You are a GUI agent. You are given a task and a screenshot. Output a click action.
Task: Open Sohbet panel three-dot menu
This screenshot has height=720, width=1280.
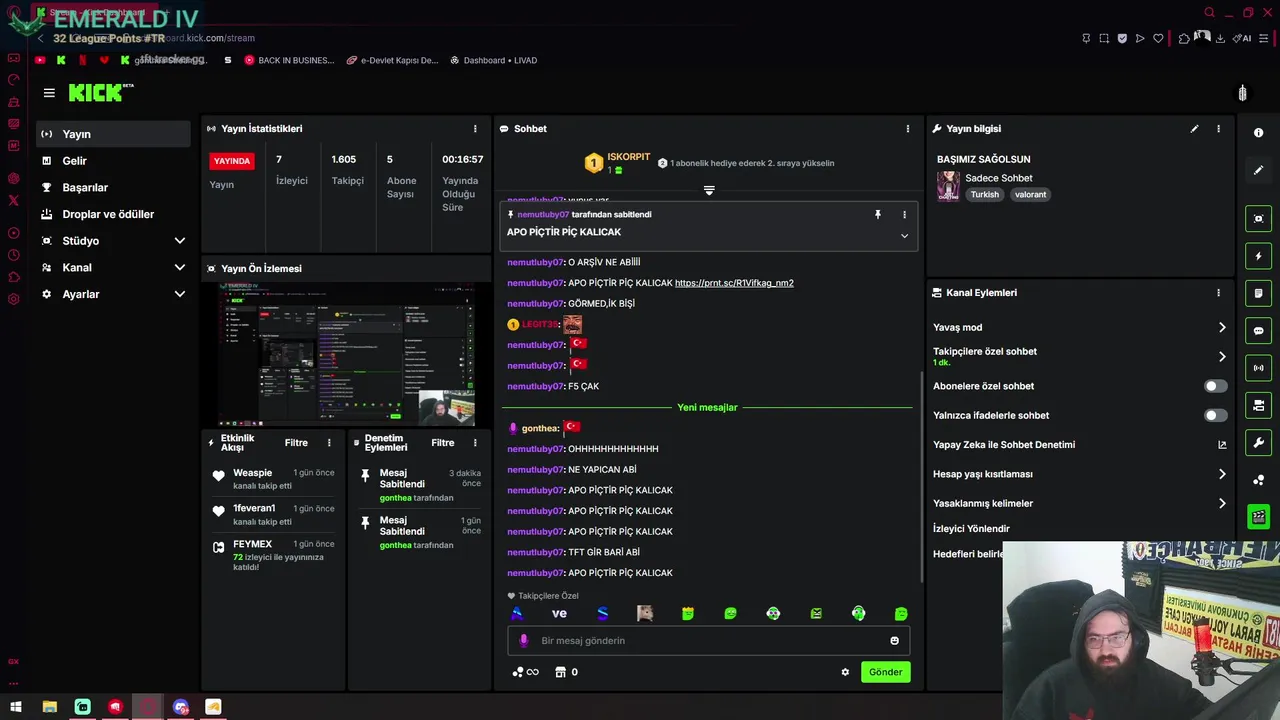[x=908, y=129]
